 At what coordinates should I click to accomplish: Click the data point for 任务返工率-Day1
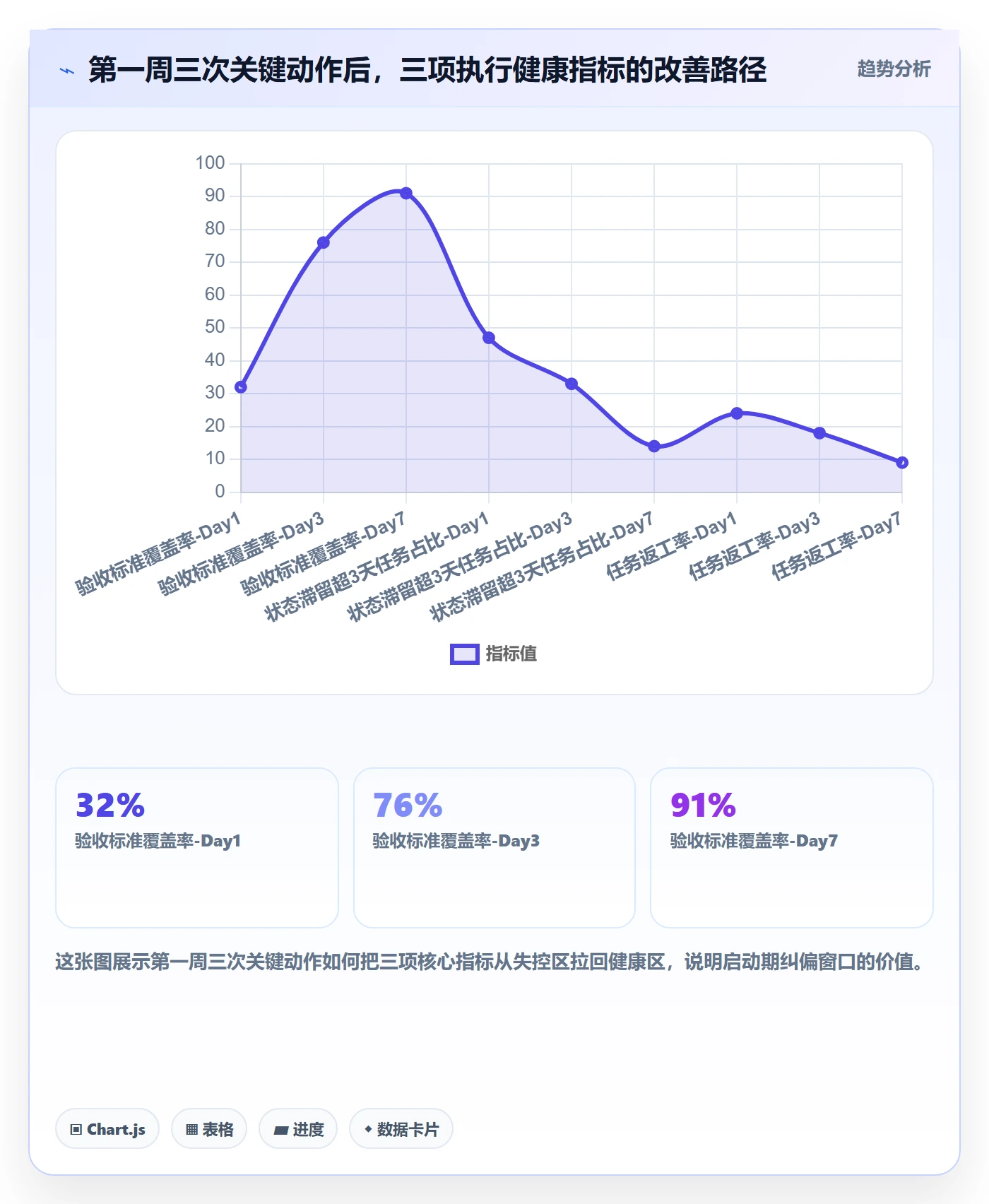(x=737, y=413)
